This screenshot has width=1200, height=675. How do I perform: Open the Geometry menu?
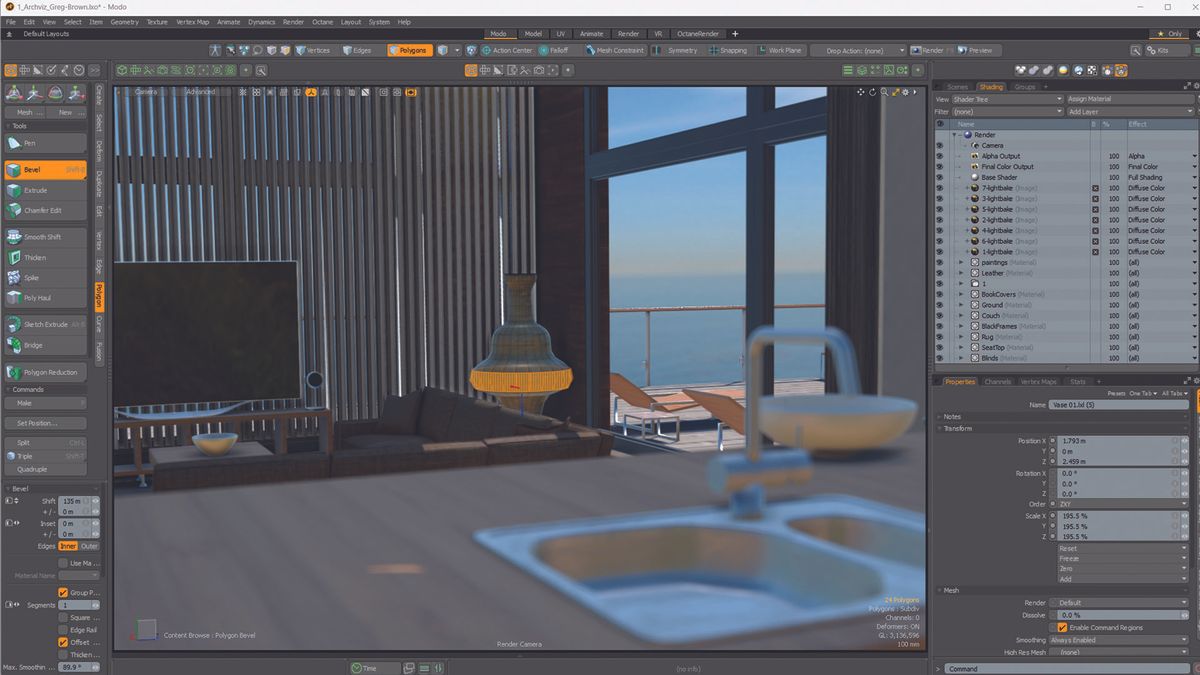point(125,21)
